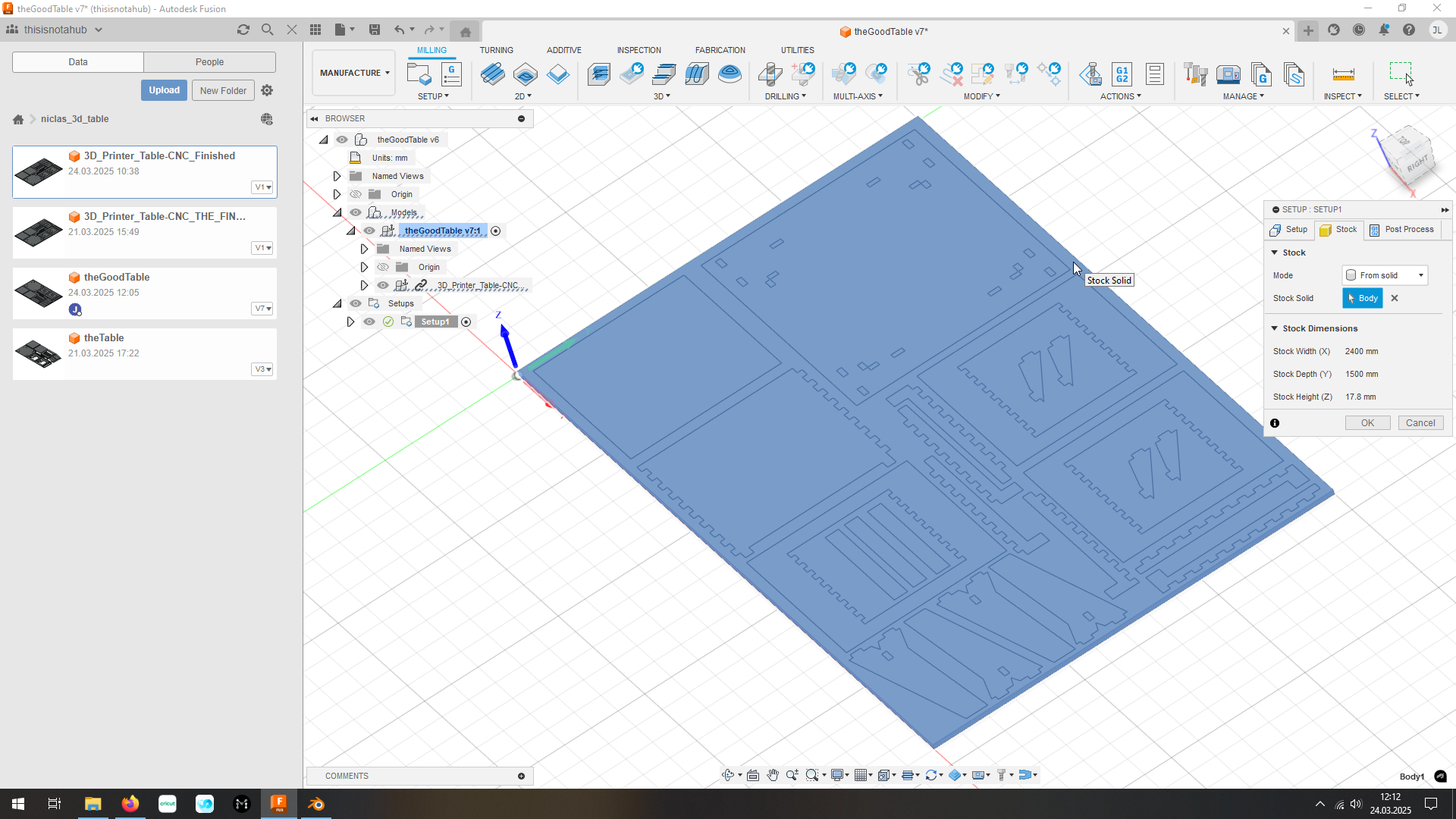Open data panel settings gear
1456x819 pixels.
coord(267,90)
